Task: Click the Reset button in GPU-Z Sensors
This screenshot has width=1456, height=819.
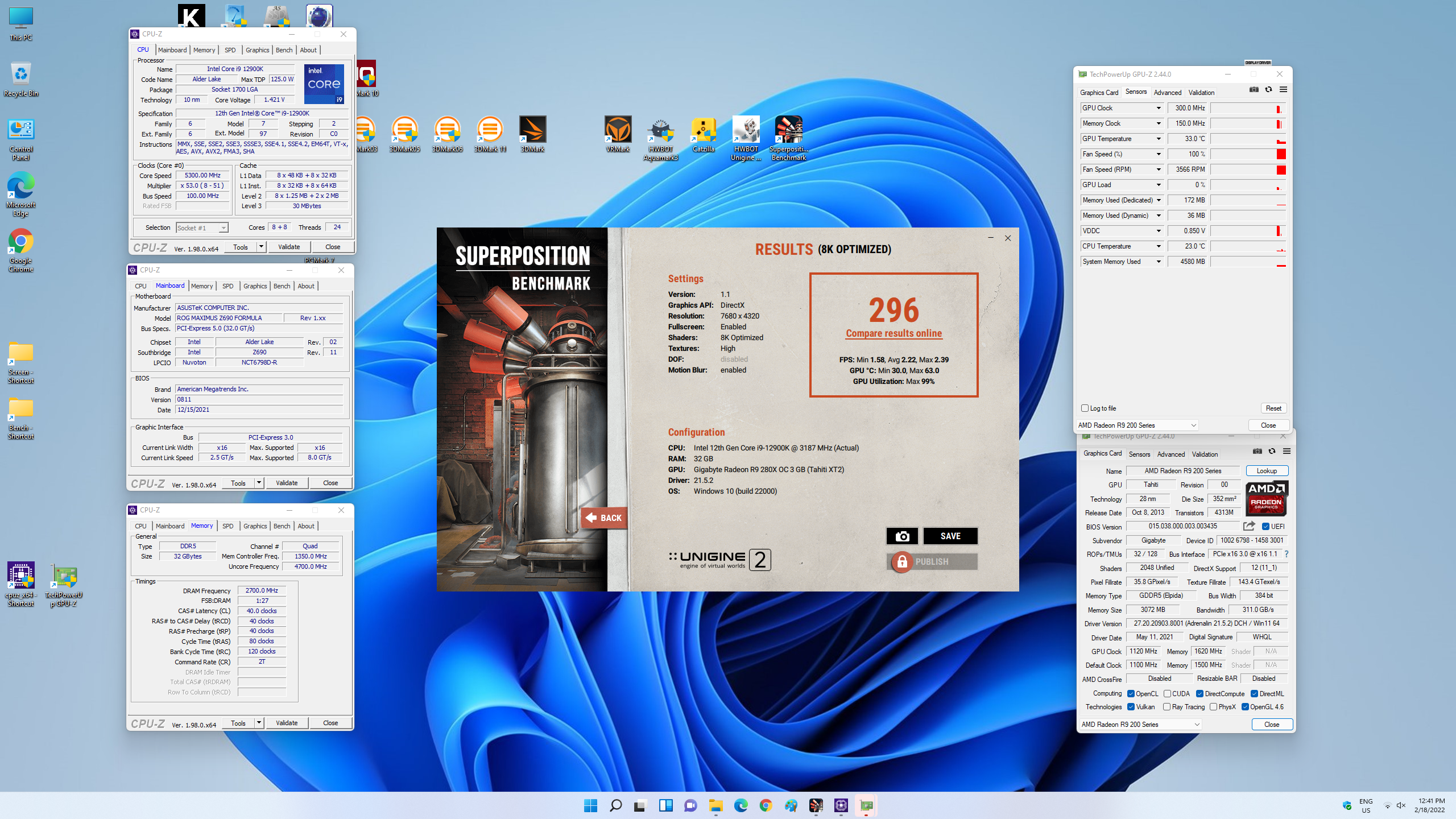Action: pos(1273,408)
